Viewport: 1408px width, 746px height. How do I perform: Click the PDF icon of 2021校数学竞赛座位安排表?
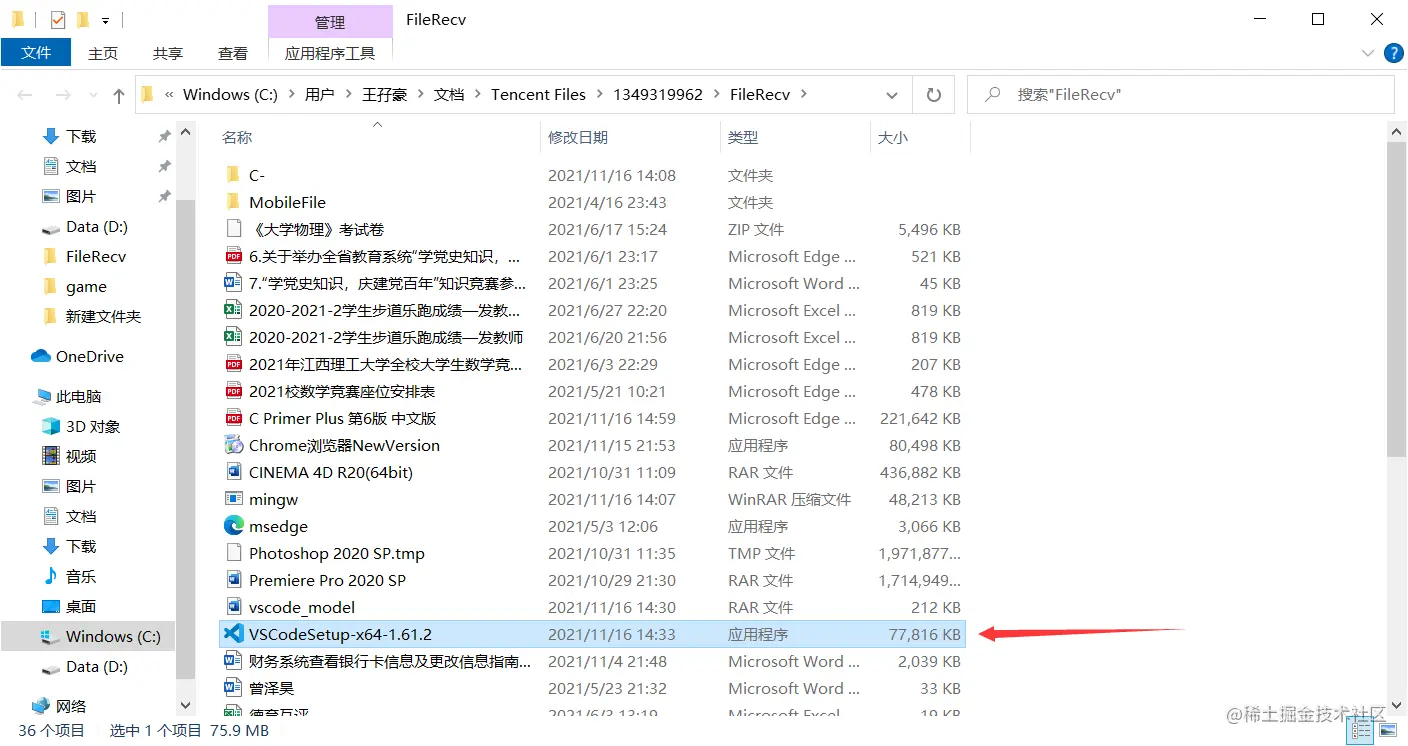coord(233,391)
